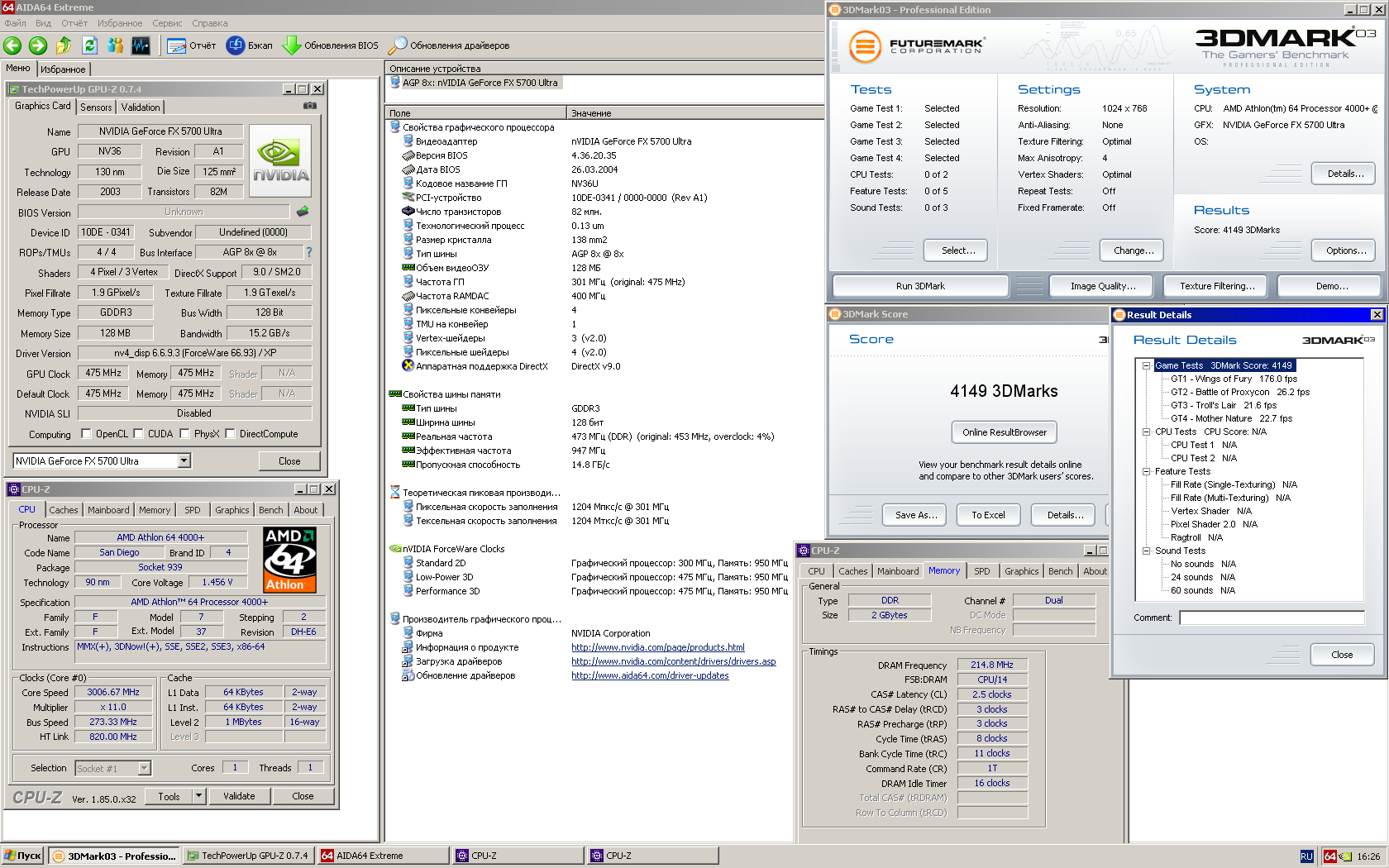Go forward with AIDA64's green right arrow
Screen dimensions: 1389x868
coord(38,45)
